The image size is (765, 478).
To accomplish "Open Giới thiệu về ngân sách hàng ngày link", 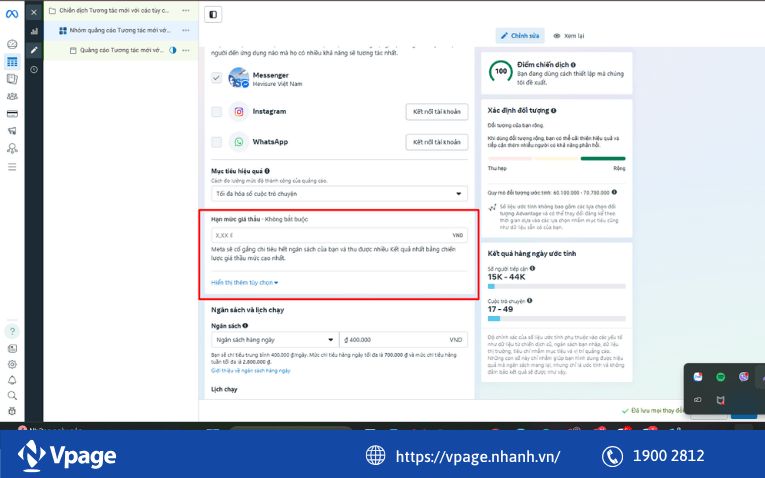I will pyautogui.click(x=251, y=371).
